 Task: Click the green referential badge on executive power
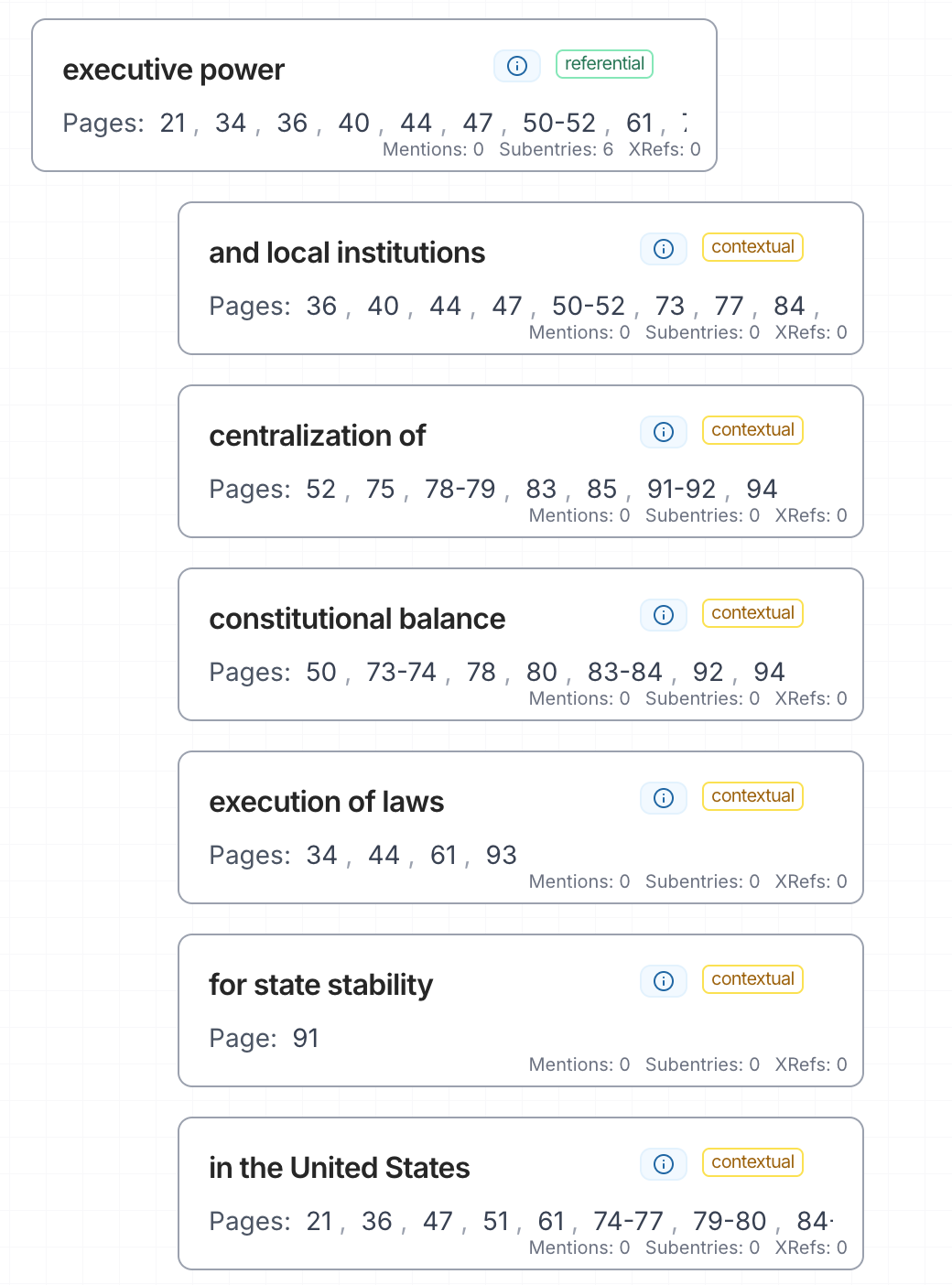[604, 64]
